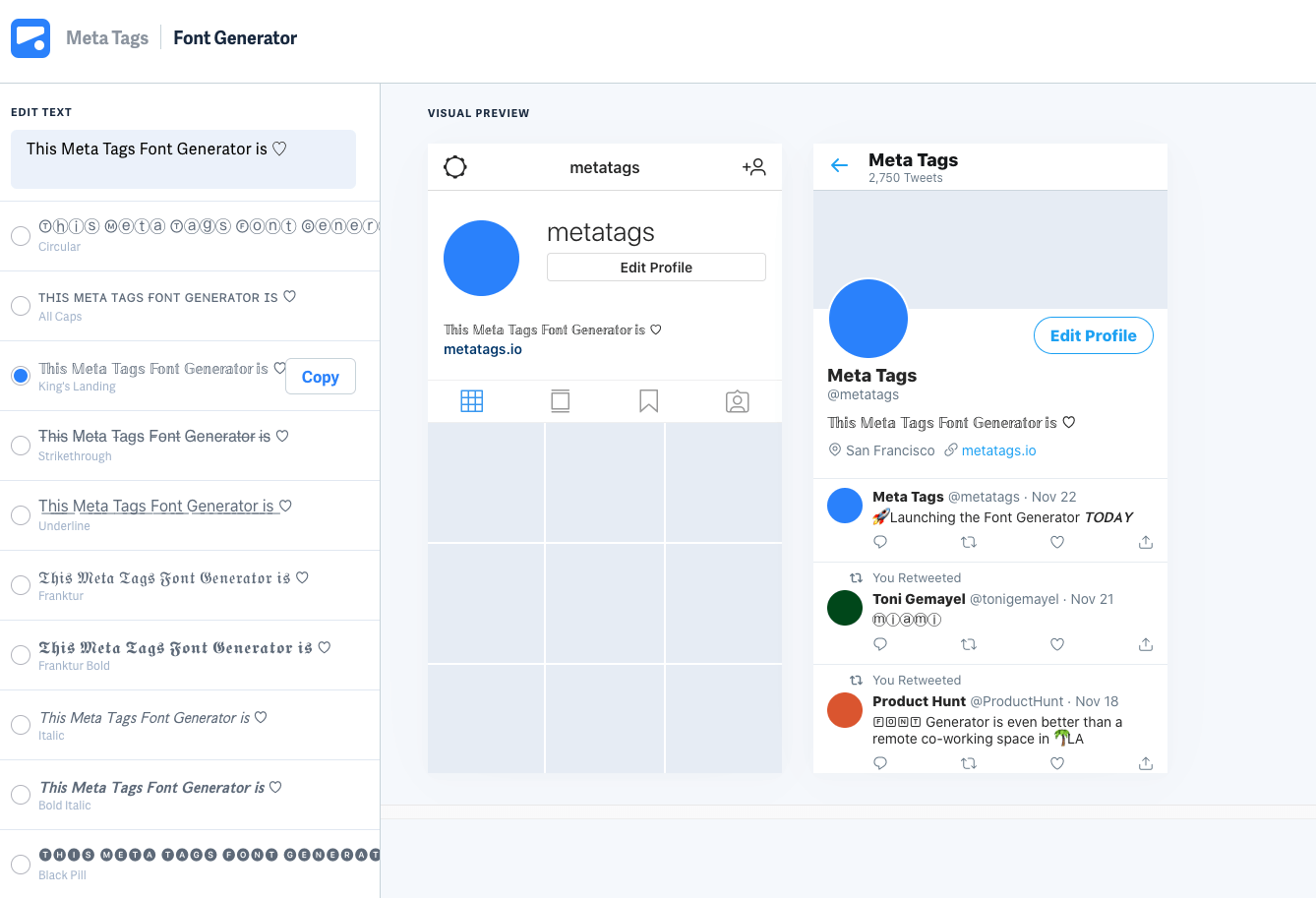Select the Bold Italic radio button

click(21, 795)
